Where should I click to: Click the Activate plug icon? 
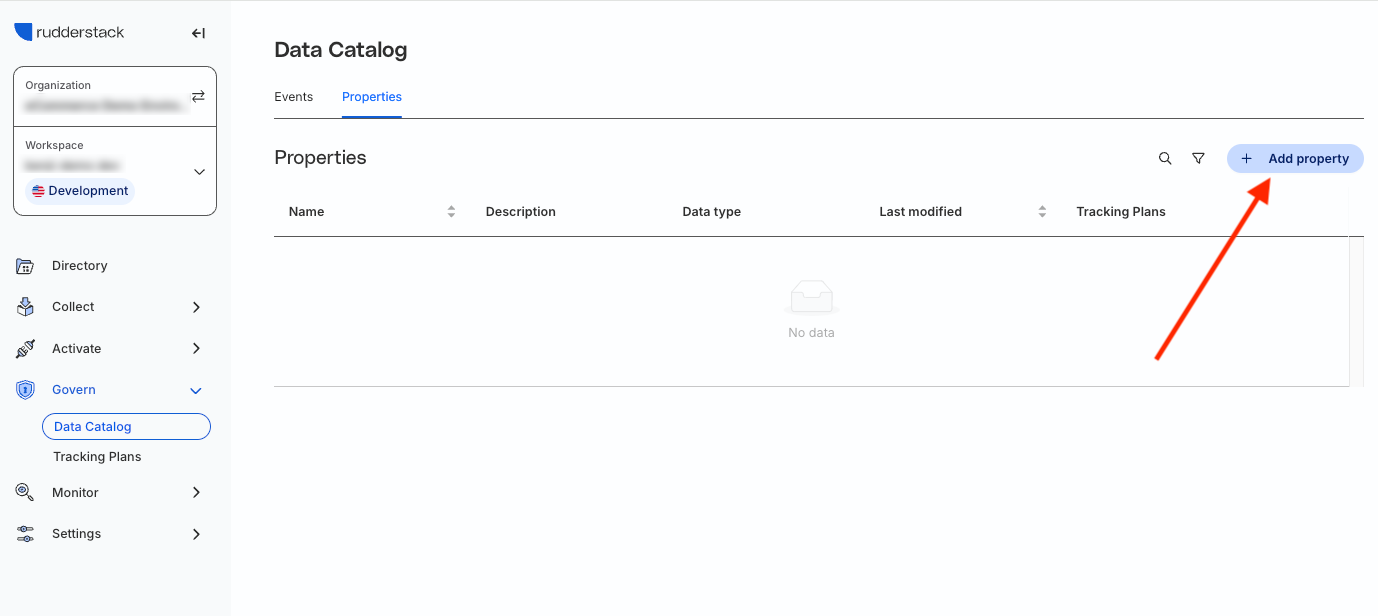pos(25,349)
